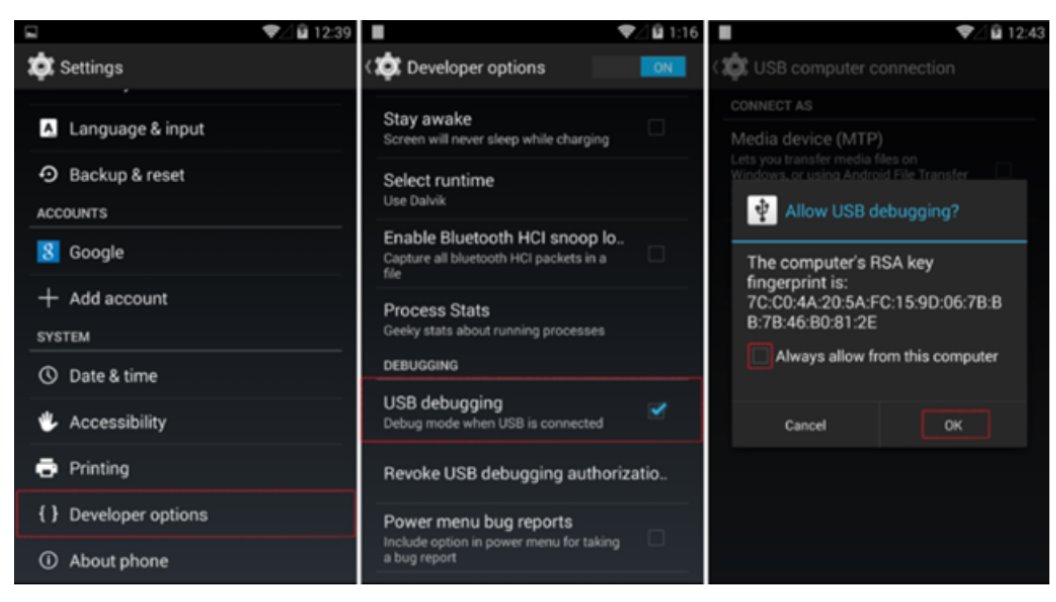Tap the Backup & reset icon
This screenshot has height=602, width=1056.
tap(48, 174)
